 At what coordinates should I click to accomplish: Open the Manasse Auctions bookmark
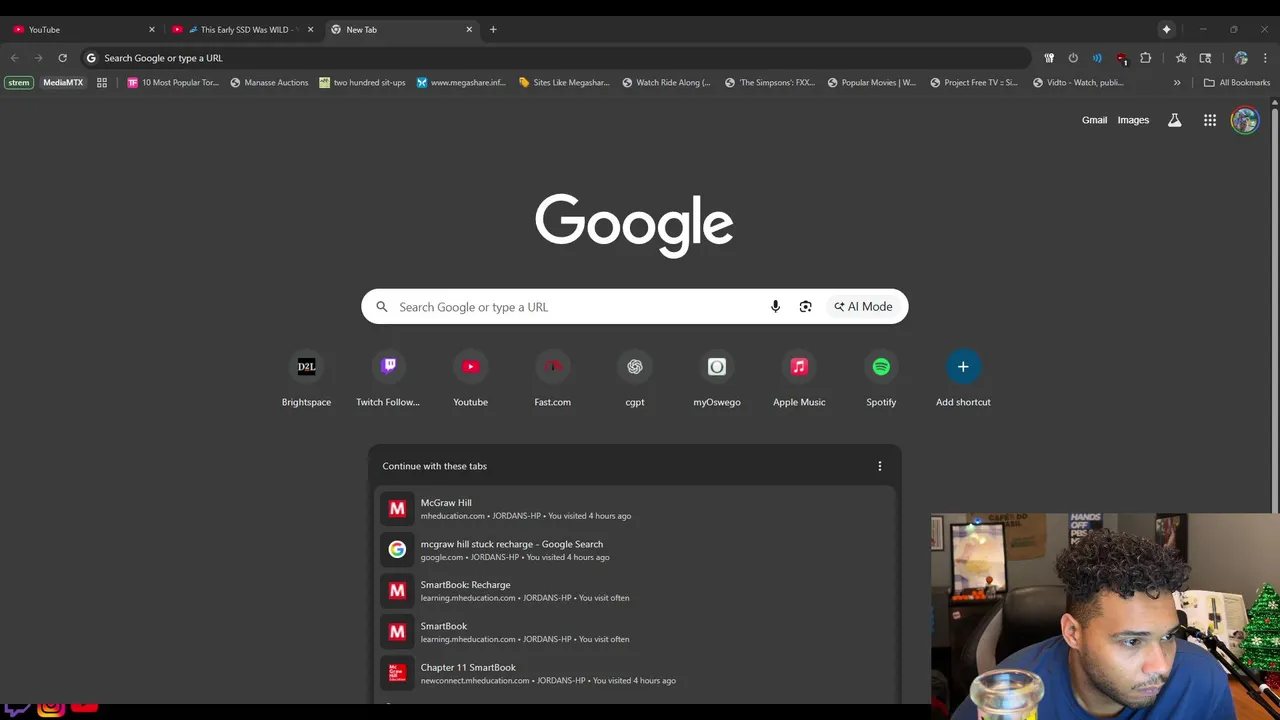(269, 83)
